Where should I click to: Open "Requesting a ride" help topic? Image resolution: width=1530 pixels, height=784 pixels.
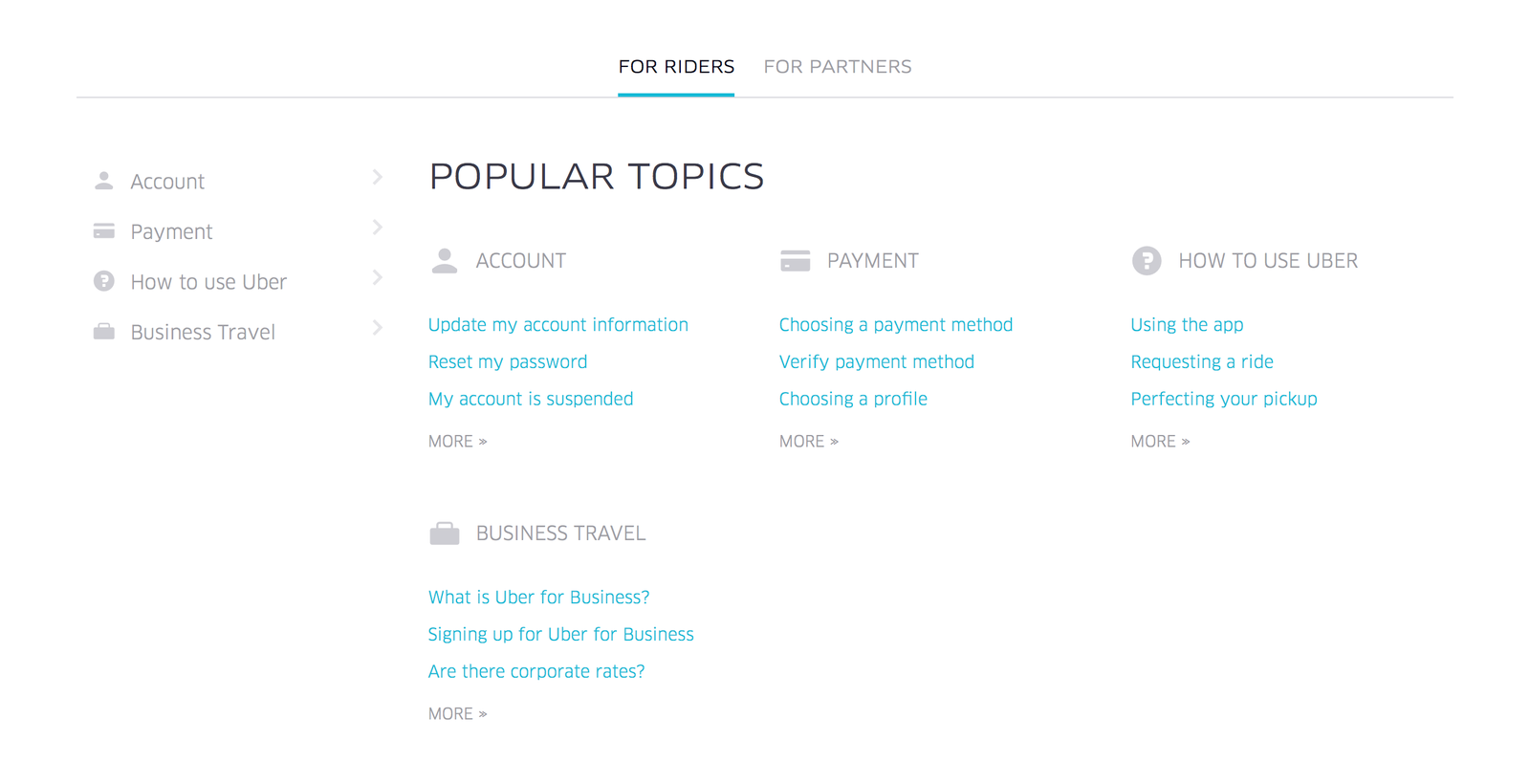[x=1202, y=362]
